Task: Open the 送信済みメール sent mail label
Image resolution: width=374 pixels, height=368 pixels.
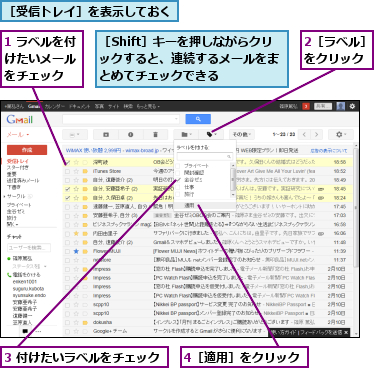Action: coord(23,181)
